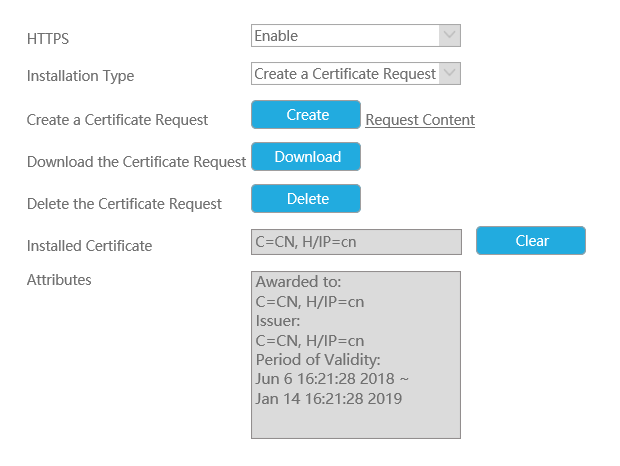Click the Attributes label
The image size is (620, 466).
pyautogui.click(x=59, y=280)
